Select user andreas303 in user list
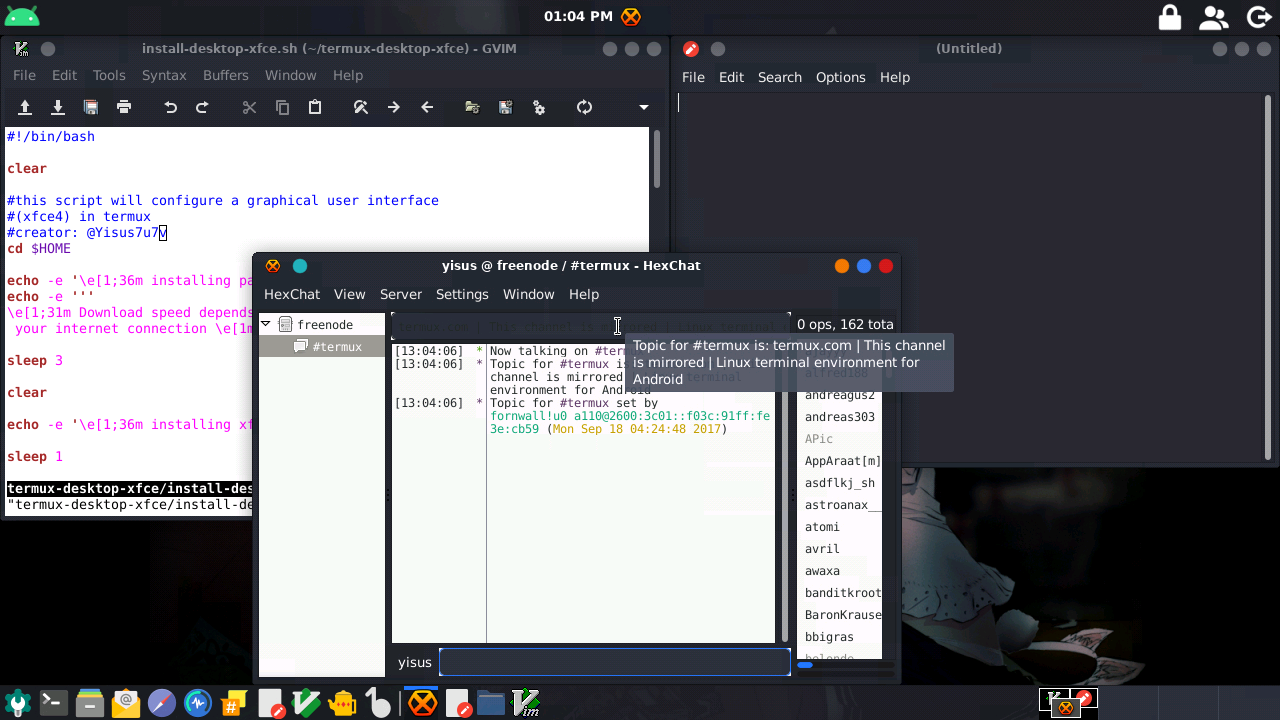The image size is (1280, 720). (840, 417)
